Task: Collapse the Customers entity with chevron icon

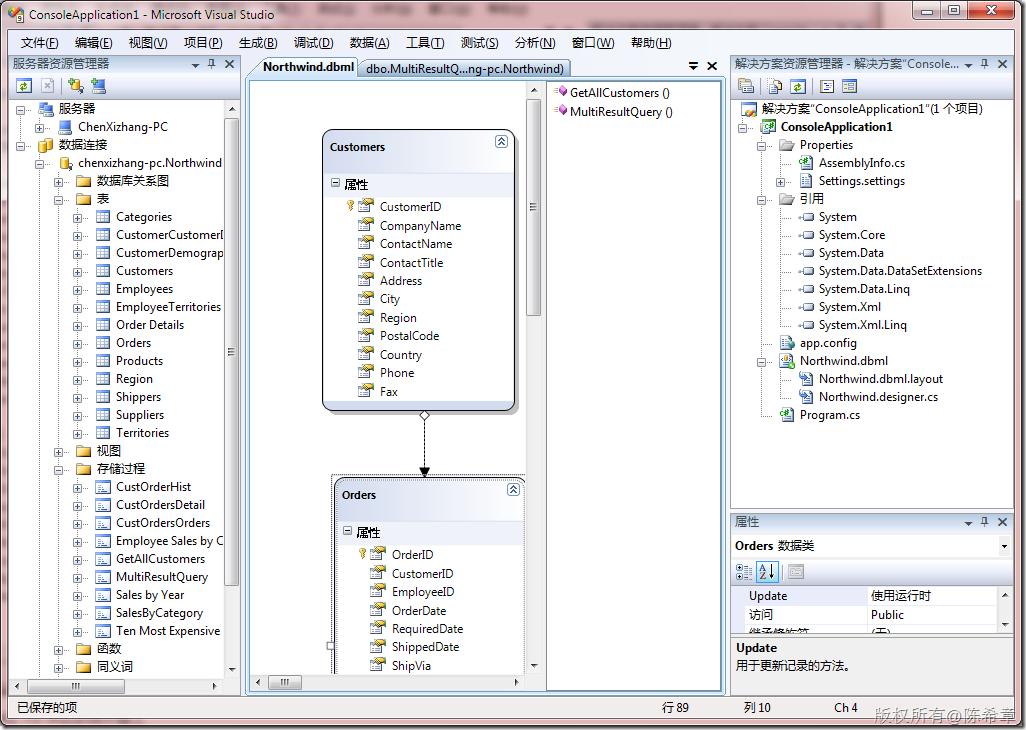Action: [501, 141]
